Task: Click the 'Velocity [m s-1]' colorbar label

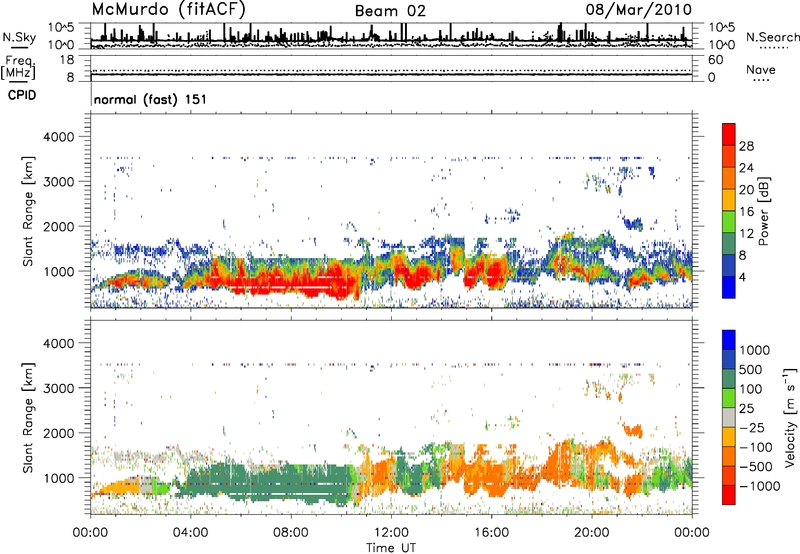Action: pyautogui.click(x=790, y=417)
